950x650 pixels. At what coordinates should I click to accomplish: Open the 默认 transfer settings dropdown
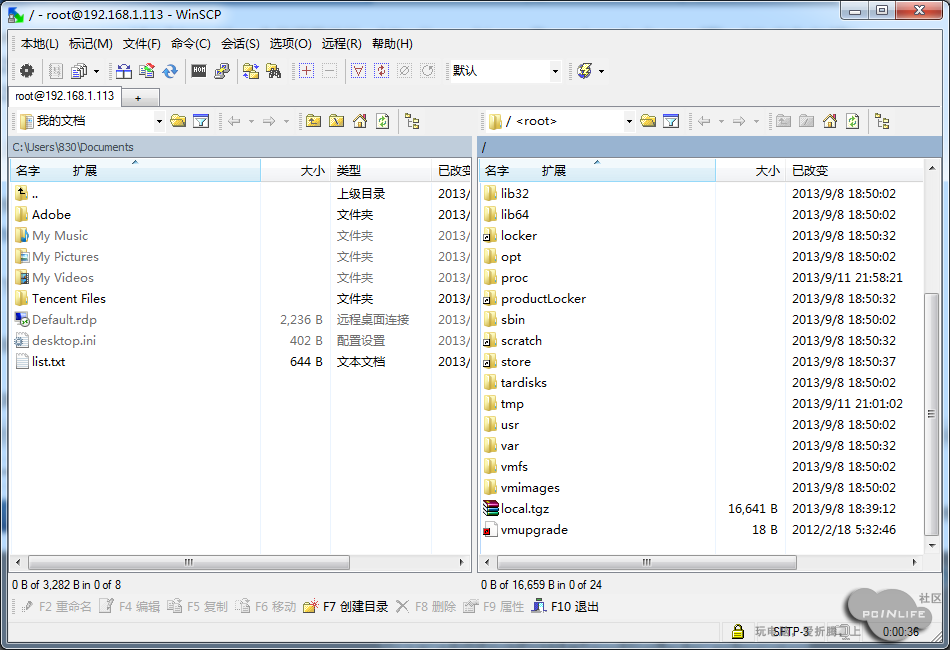556,71
